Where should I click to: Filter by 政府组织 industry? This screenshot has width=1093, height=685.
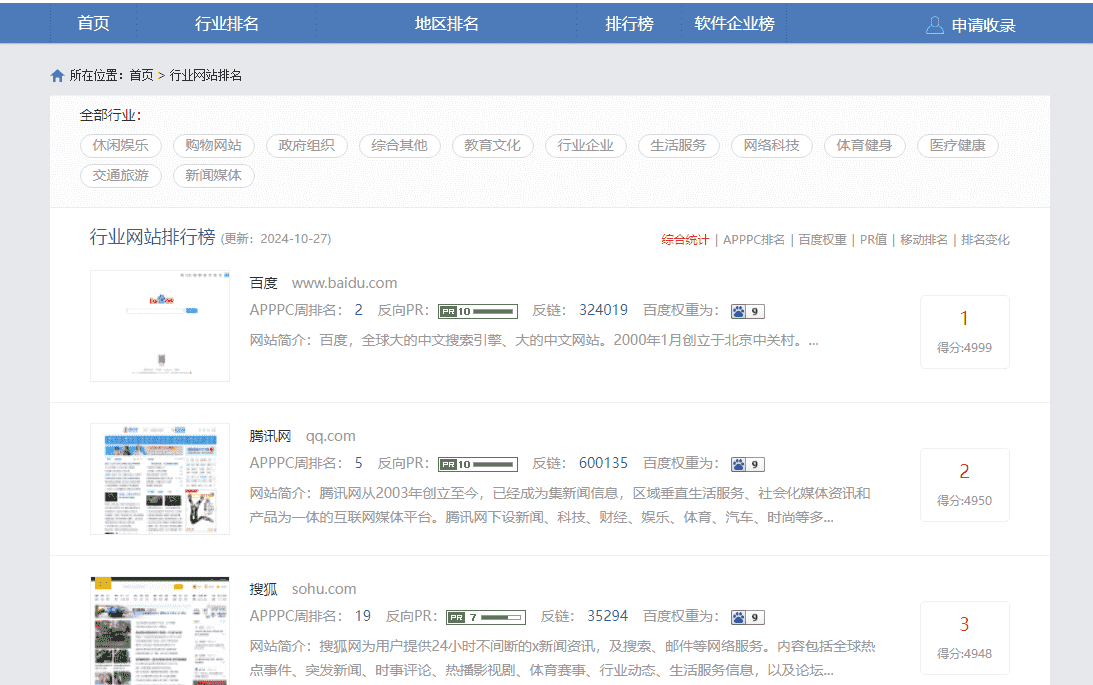click(307, 146)
